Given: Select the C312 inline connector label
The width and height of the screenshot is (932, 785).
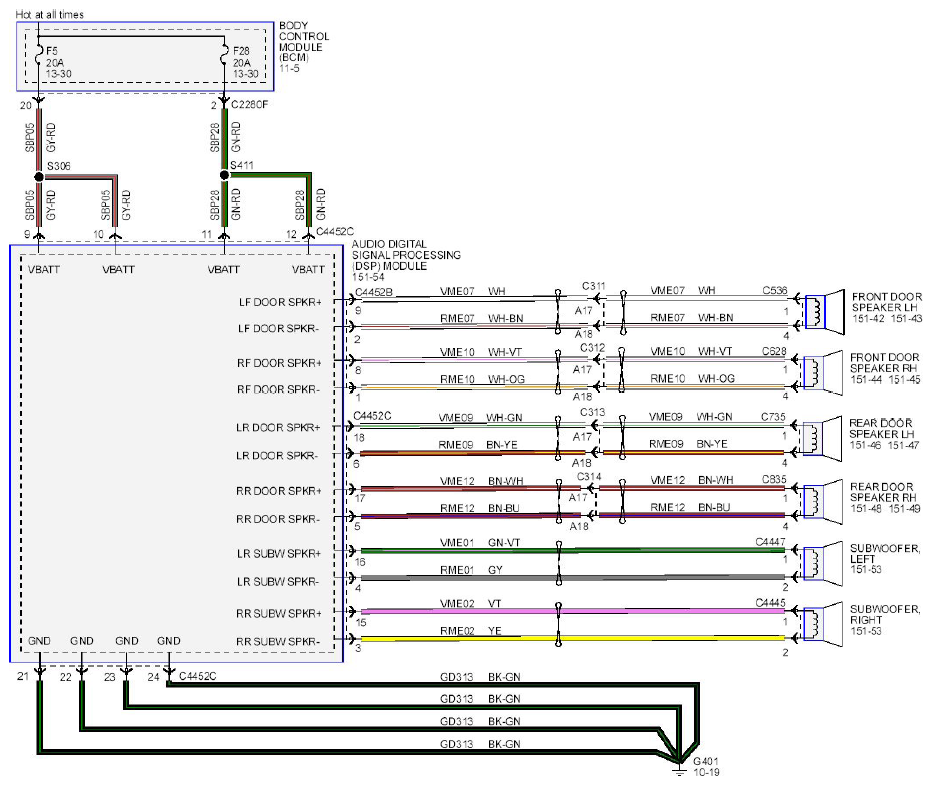Looking at the screenshot, I should (x=593, y=348).
